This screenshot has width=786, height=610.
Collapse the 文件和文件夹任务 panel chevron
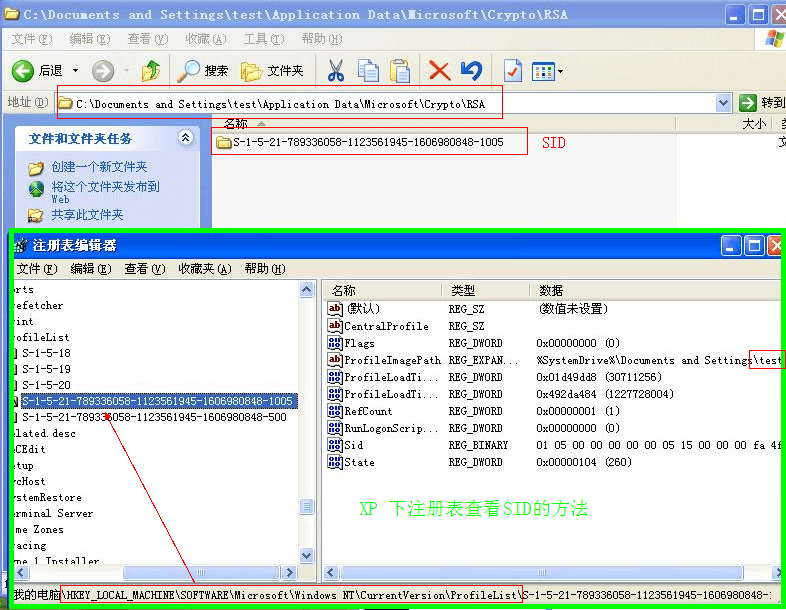[x=185, y=138]
